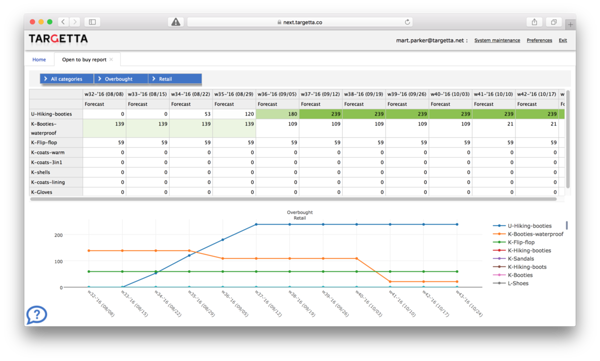Open System maintenance link
600x361 pixels.
click(497, 40)
